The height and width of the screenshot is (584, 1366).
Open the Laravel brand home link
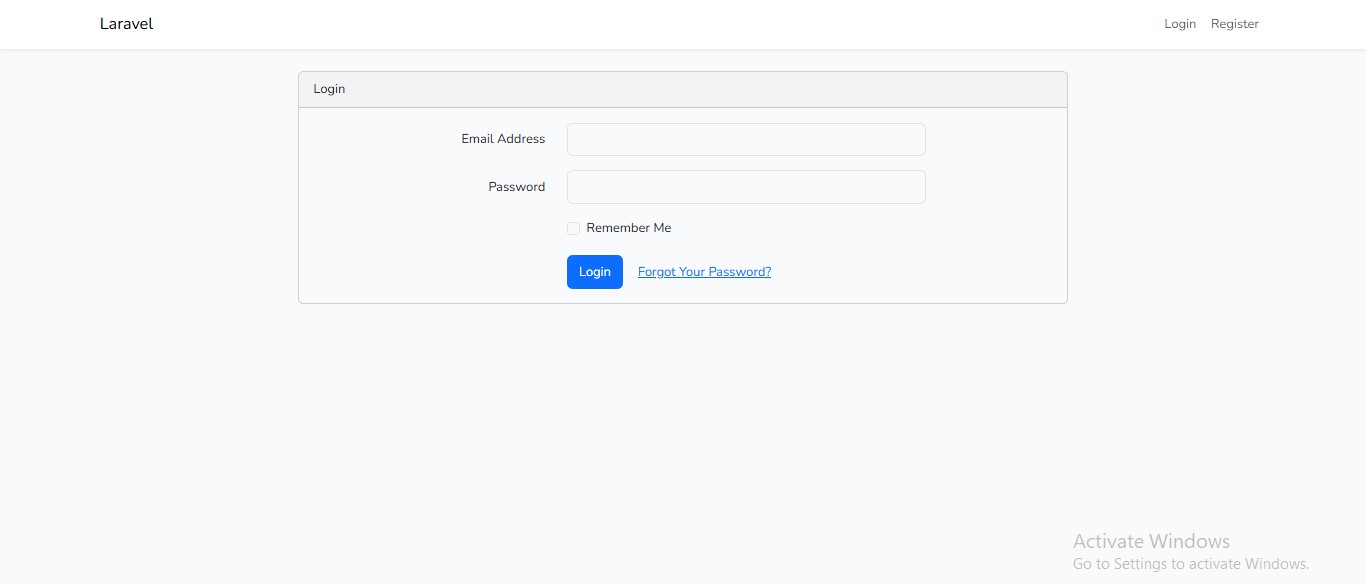[126, 24]
